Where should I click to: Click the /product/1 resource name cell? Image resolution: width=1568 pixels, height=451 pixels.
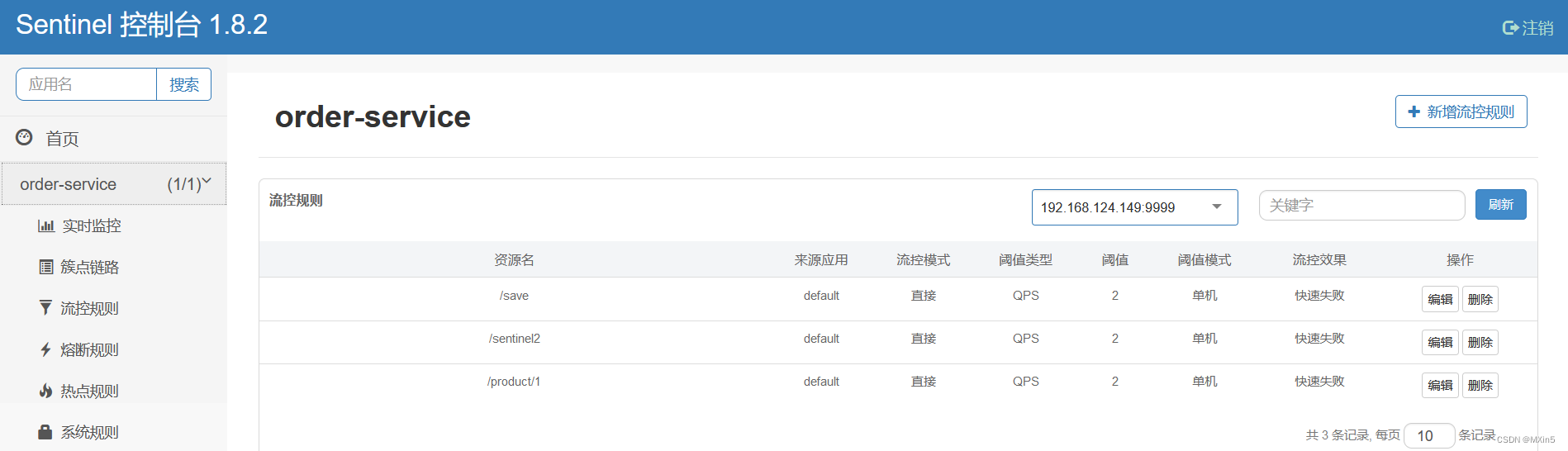pos(514,382)
